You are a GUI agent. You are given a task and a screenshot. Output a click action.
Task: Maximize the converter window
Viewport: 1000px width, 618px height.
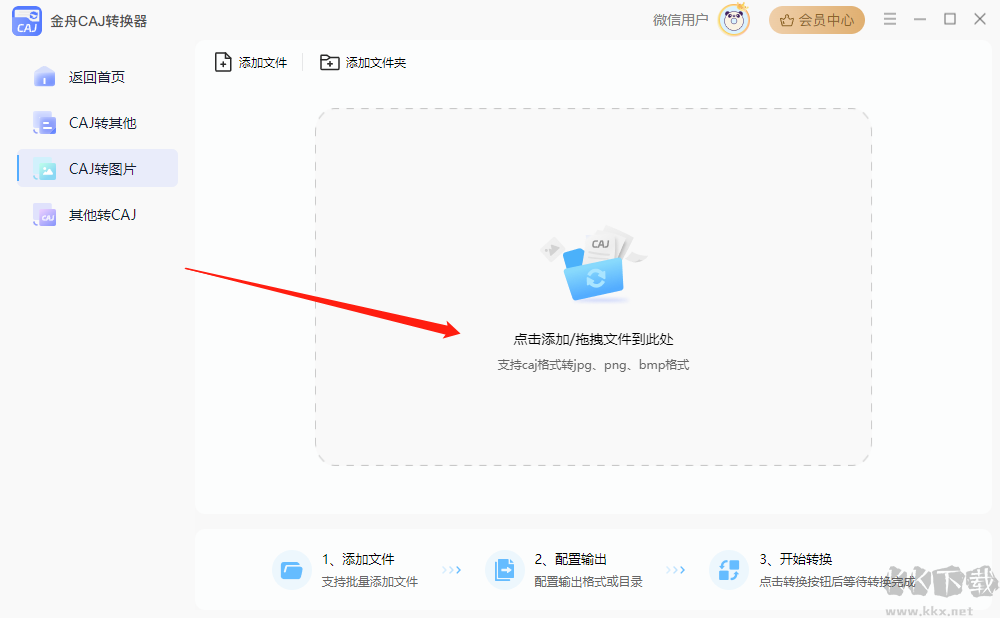click(x=950, y=19)
